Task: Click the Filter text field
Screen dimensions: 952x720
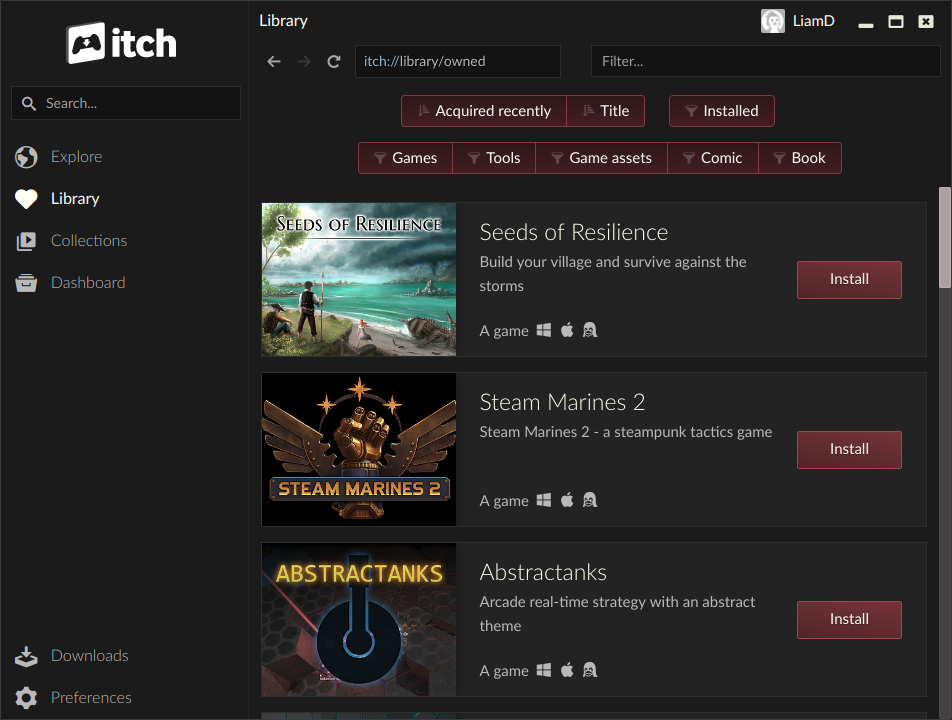Action: pyautogui.click(x=766, y=61)
